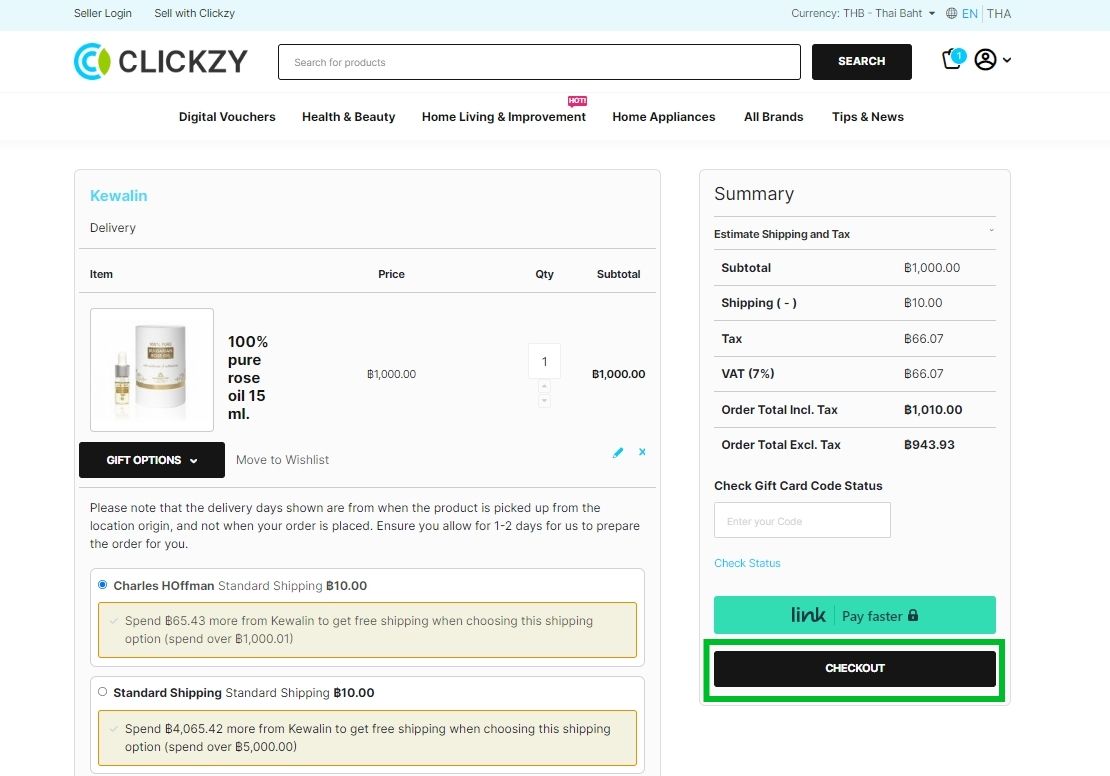1110x776 pixels.
Task: Move rose oil to Wishlist
Action: coord(282,460)
